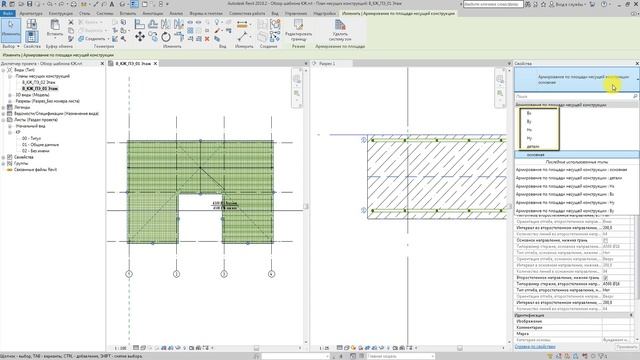This screenshot has width=640, height=360.
Task: Click the Разрез 1 view horizontal scrollbar
Action: coord(460,348)
